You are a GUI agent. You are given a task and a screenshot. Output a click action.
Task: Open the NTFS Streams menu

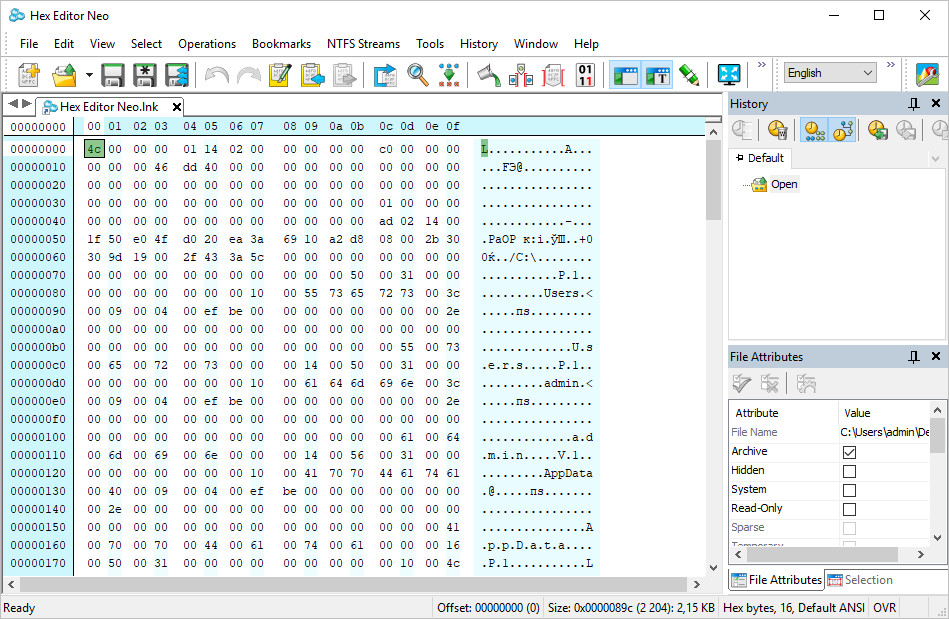(363, 44)
